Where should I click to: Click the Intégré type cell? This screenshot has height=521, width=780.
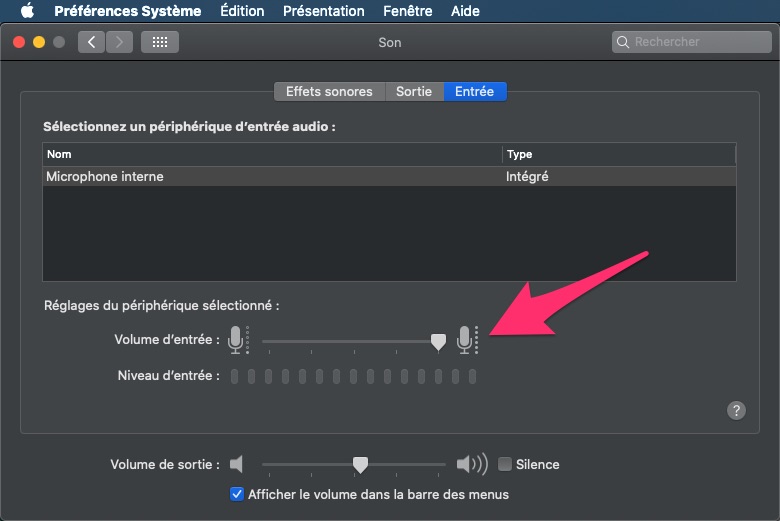pyautogui.click(x=527, y=177)
